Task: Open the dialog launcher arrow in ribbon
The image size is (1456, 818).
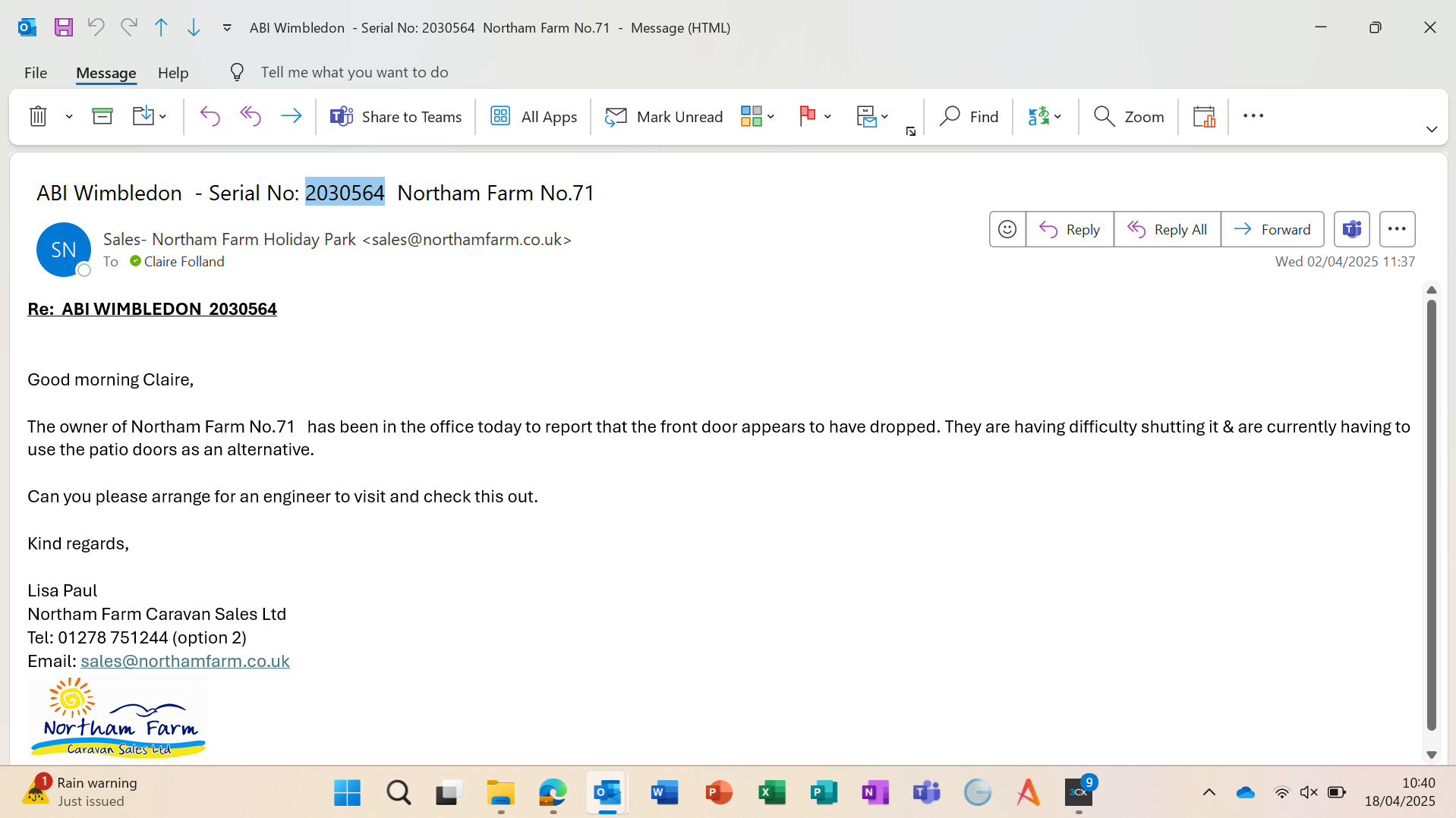Action: pyautogui.click(x=911, y=132)
